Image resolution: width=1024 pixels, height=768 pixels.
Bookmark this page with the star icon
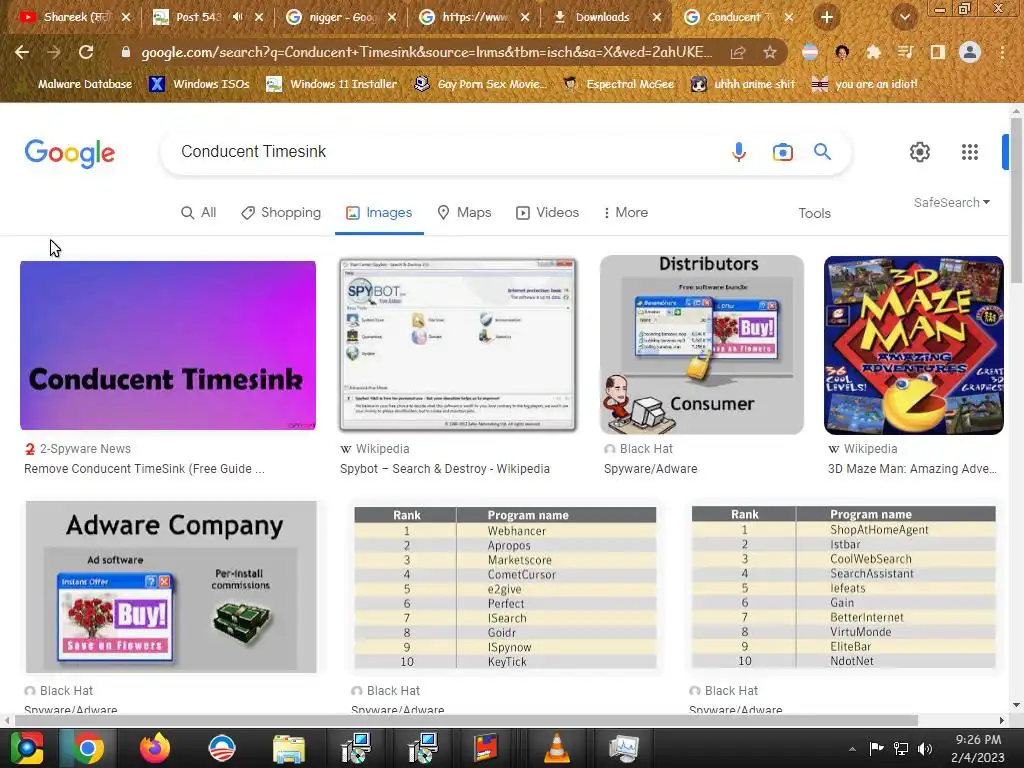click(x=770, y=52)
